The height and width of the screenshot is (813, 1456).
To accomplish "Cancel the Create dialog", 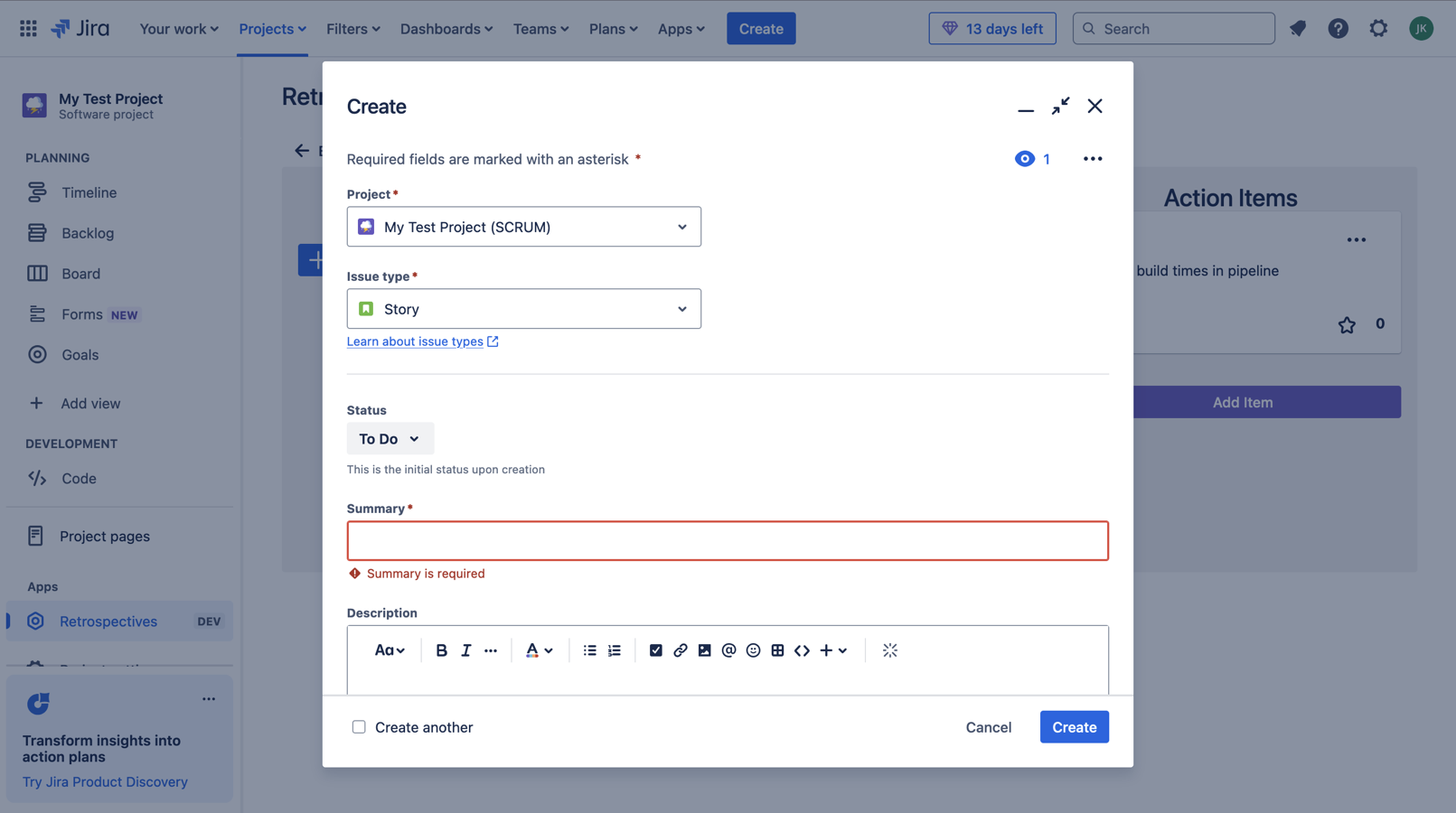I will click(989, 727).
